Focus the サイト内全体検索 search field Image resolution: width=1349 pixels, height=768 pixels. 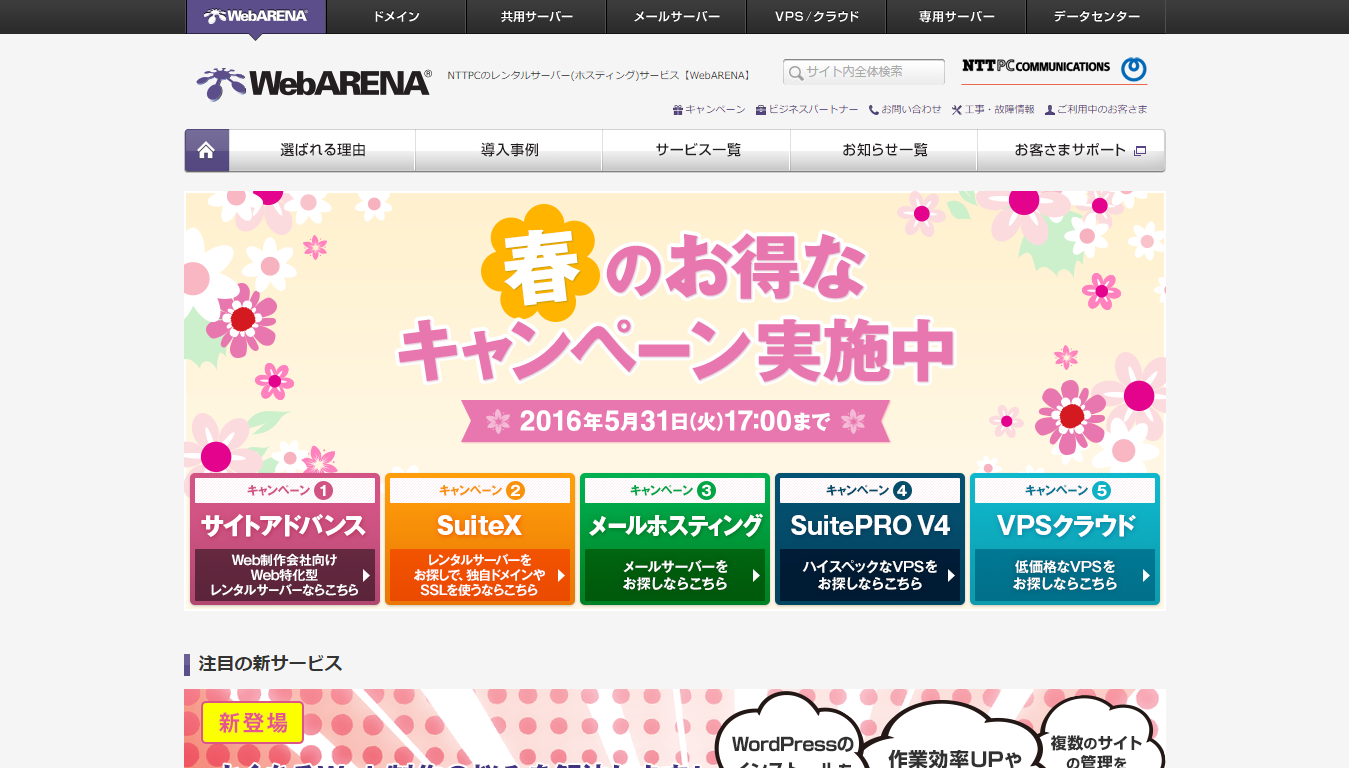pos(872,72)
